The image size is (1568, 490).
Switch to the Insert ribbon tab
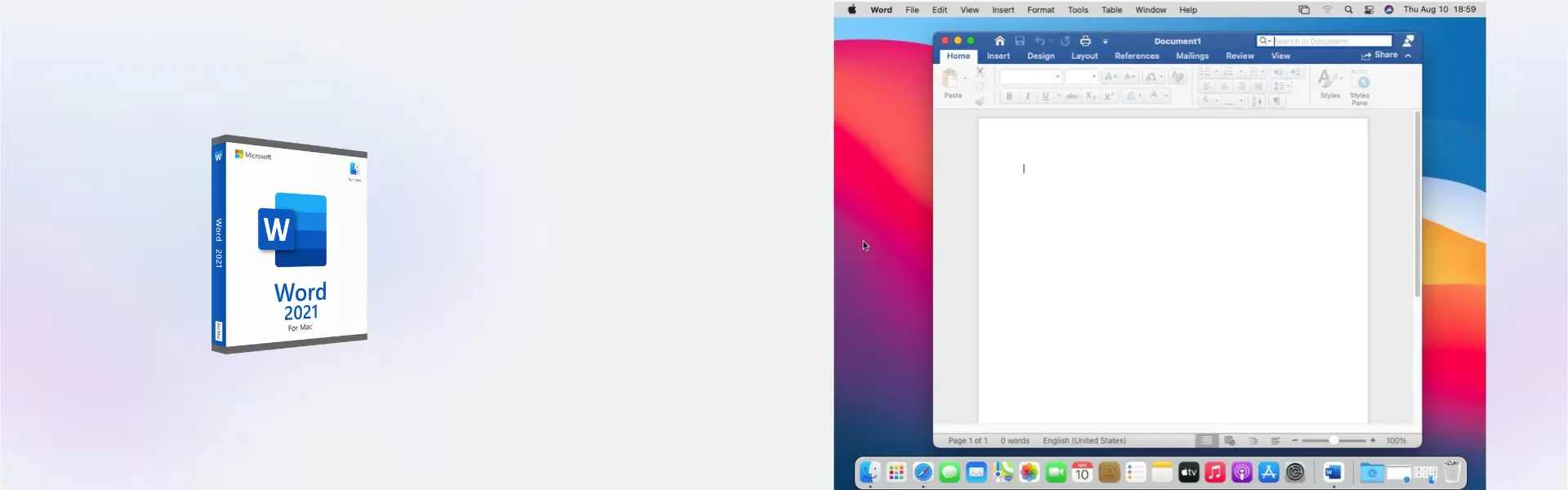tap(998, 56)
